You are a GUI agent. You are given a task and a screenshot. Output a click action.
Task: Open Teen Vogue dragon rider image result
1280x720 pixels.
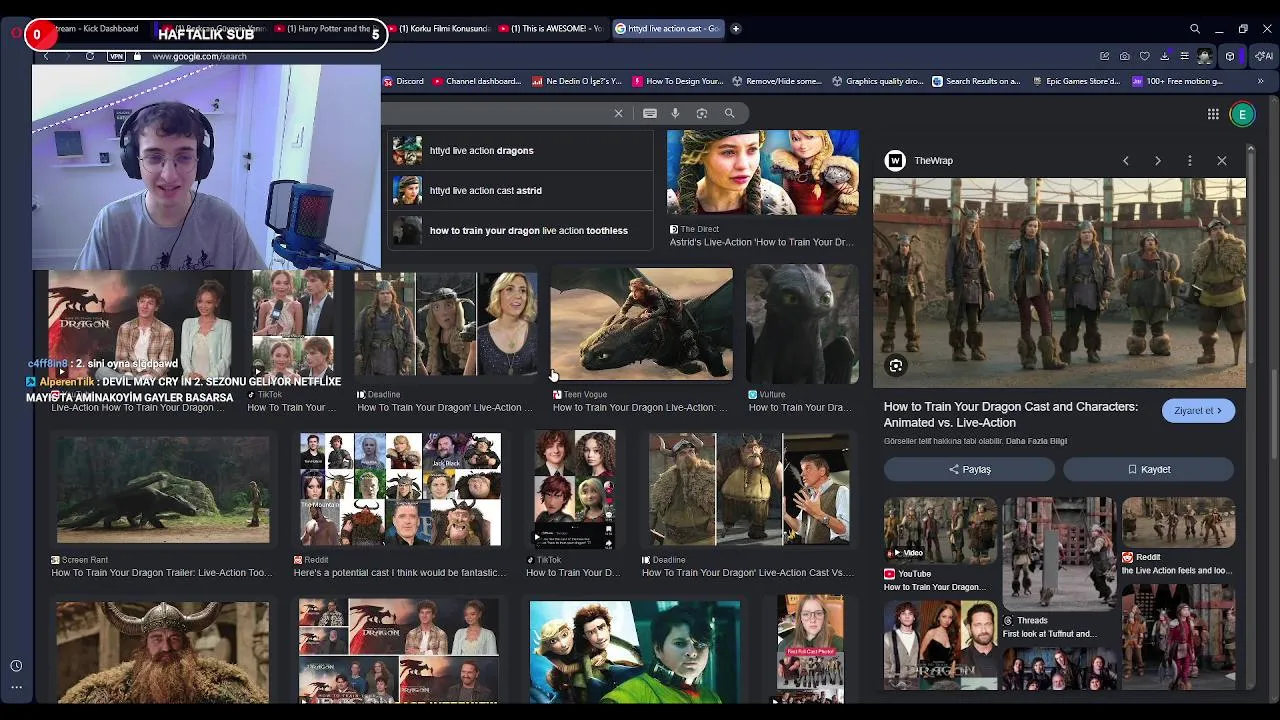(641, 326)
